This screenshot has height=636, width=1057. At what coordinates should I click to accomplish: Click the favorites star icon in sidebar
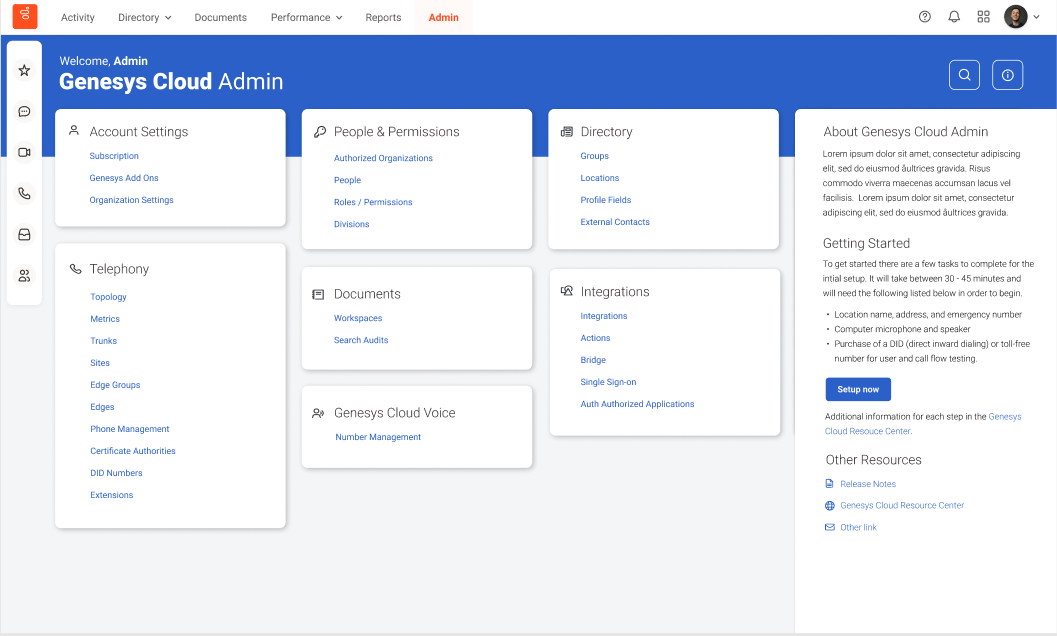(x=24, y=70)
